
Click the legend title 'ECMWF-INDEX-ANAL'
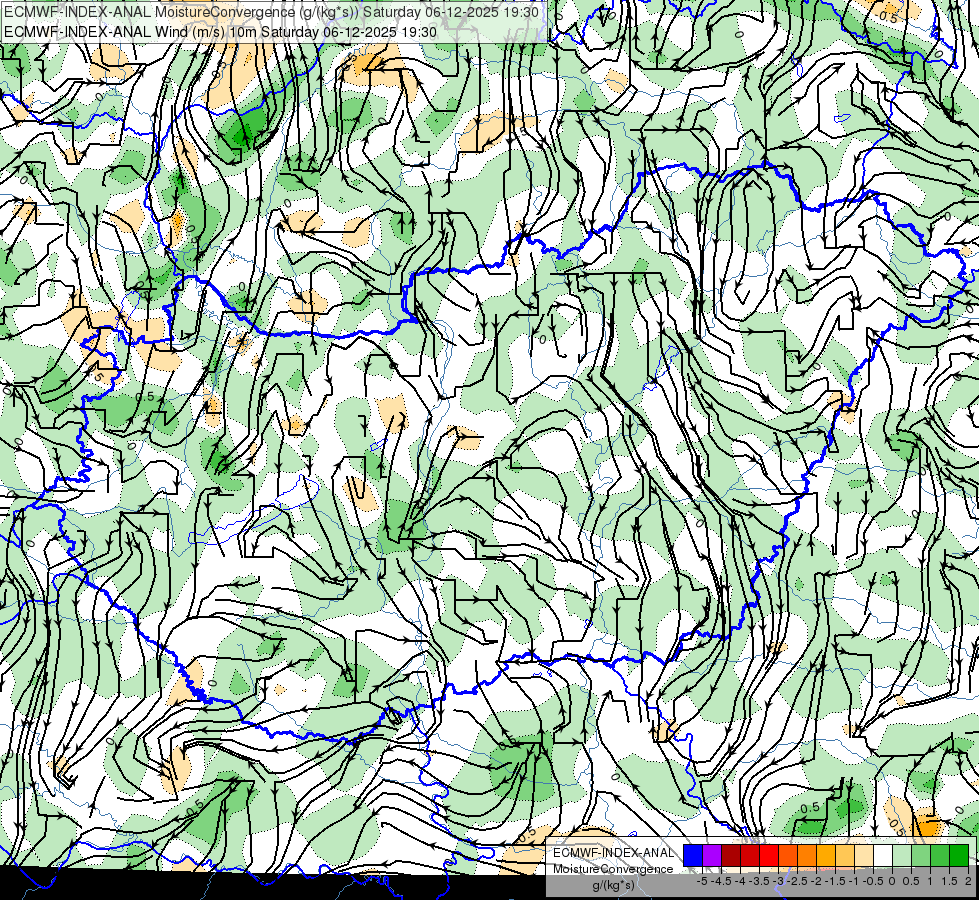point(613,853)
